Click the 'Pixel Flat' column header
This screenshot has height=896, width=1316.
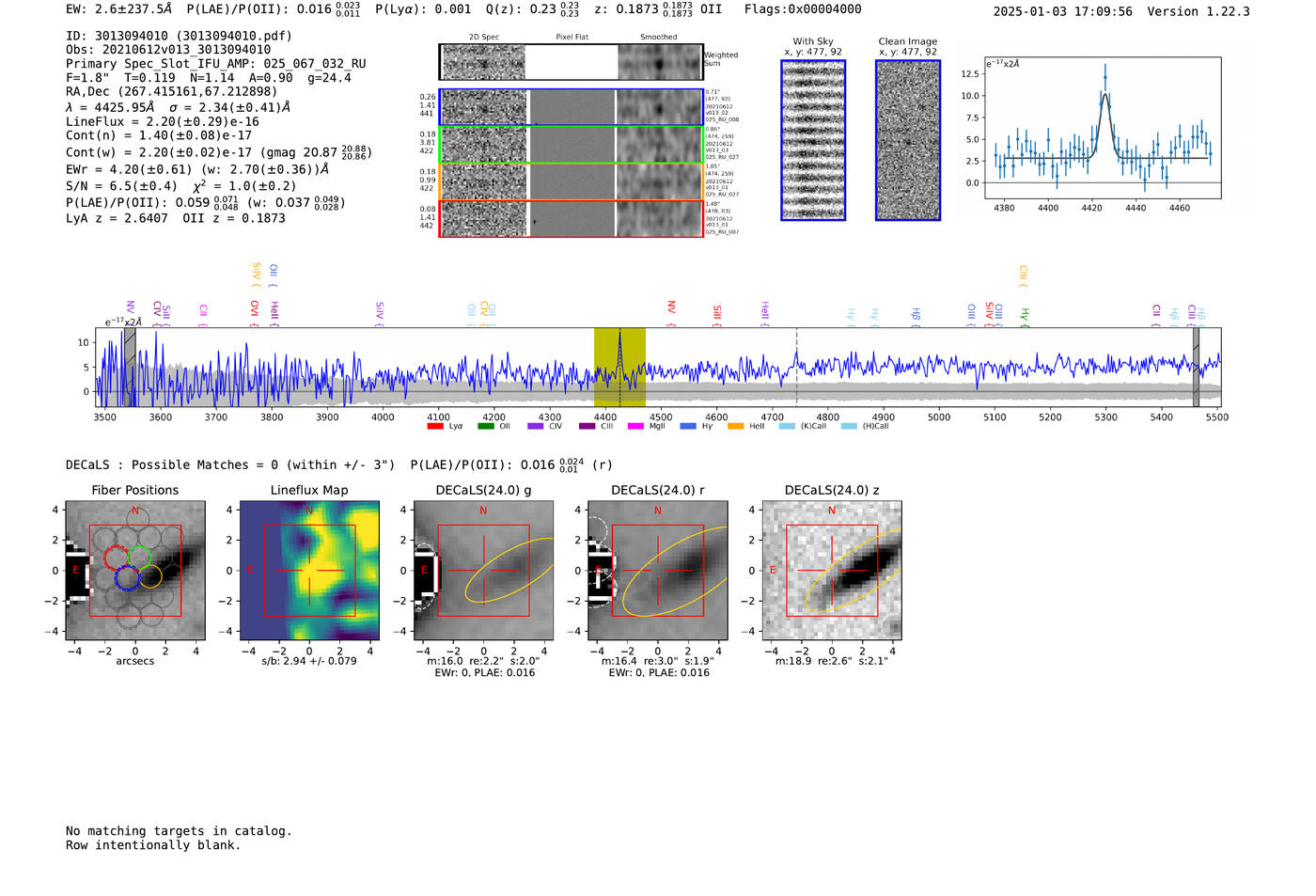click(572, 38)
